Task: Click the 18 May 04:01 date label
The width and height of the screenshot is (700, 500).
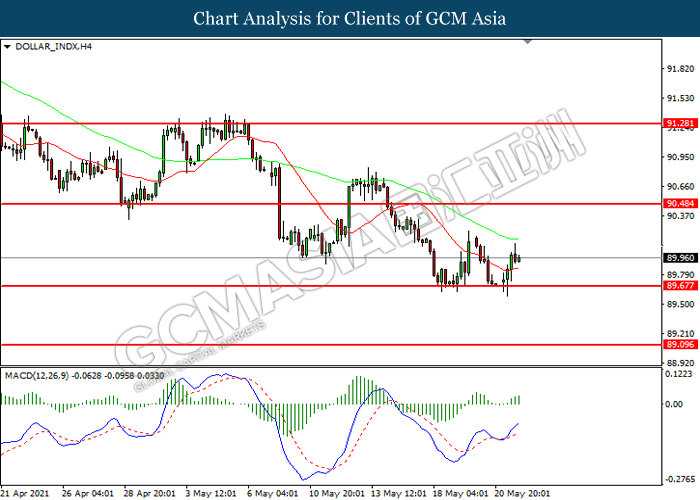Action: point(460,494)
